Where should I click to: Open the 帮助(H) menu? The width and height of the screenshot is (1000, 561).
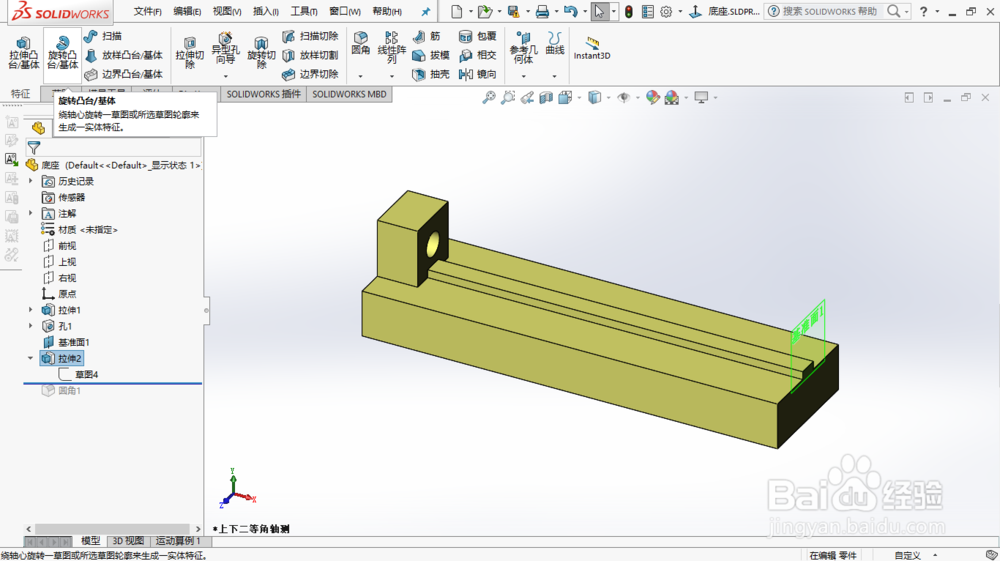coord(387,11)
